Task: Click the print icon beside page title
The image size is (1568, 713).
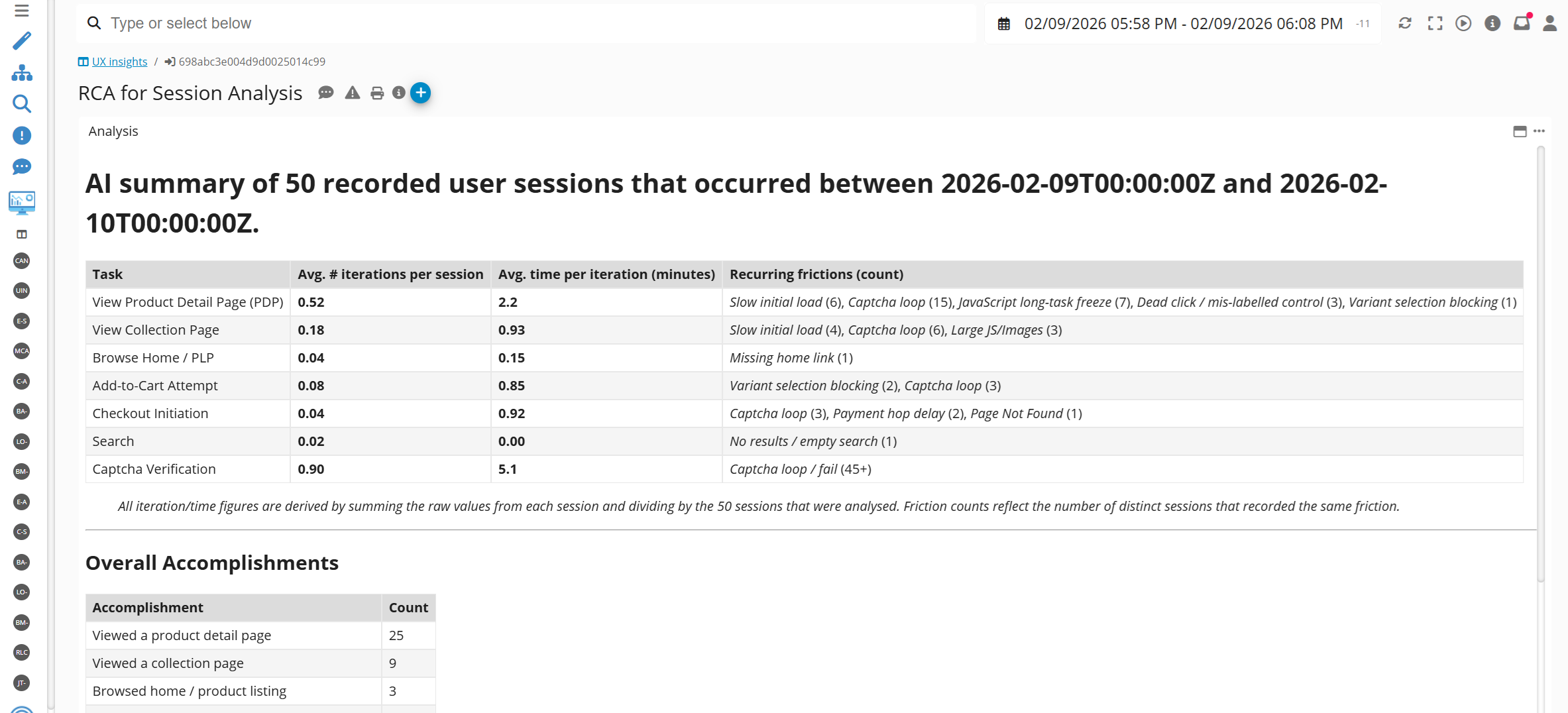Action: pos(377,93)
